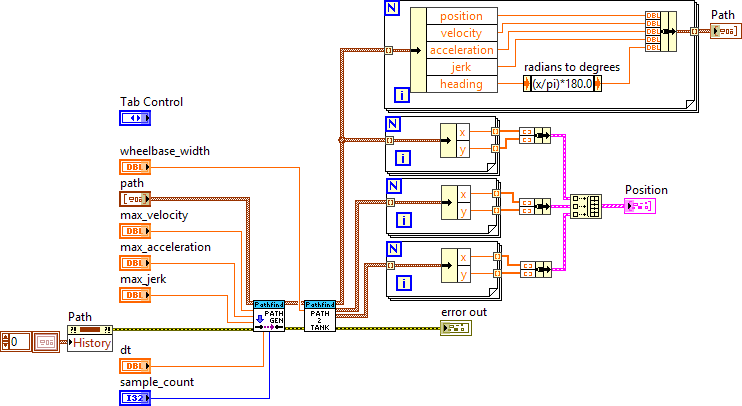742x406 pixels.
Task: Click the sample_count I32 terminal
Action: pos(135,399)
